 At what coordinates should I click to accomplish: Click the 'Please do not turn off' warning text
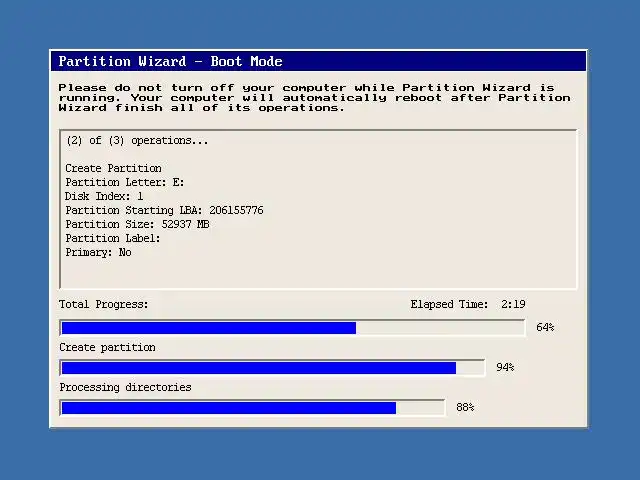pyautogui.click(x=314, y=98)
